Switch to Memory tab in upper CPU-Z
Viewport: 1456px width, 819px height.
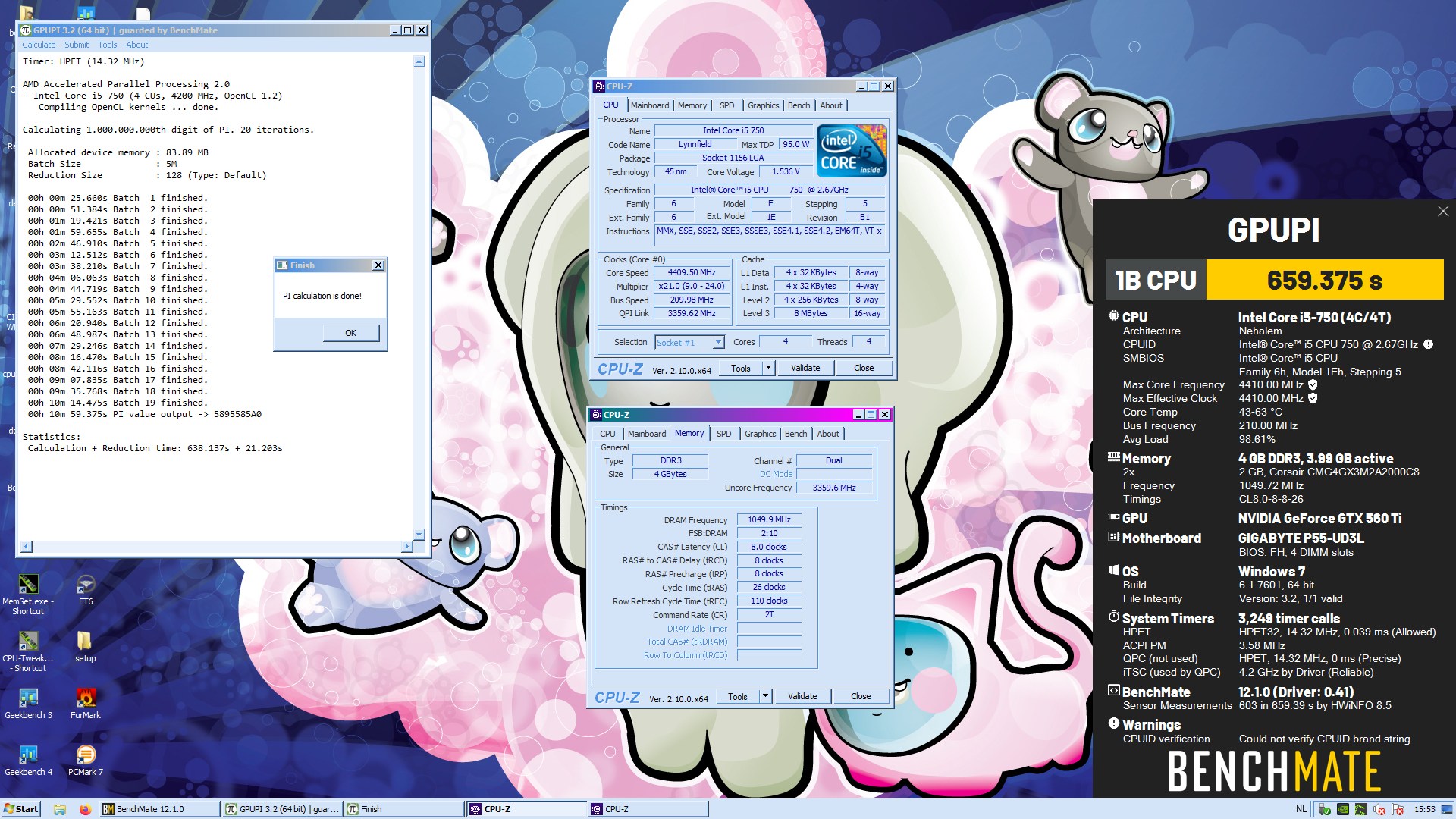tap(692, 105)
